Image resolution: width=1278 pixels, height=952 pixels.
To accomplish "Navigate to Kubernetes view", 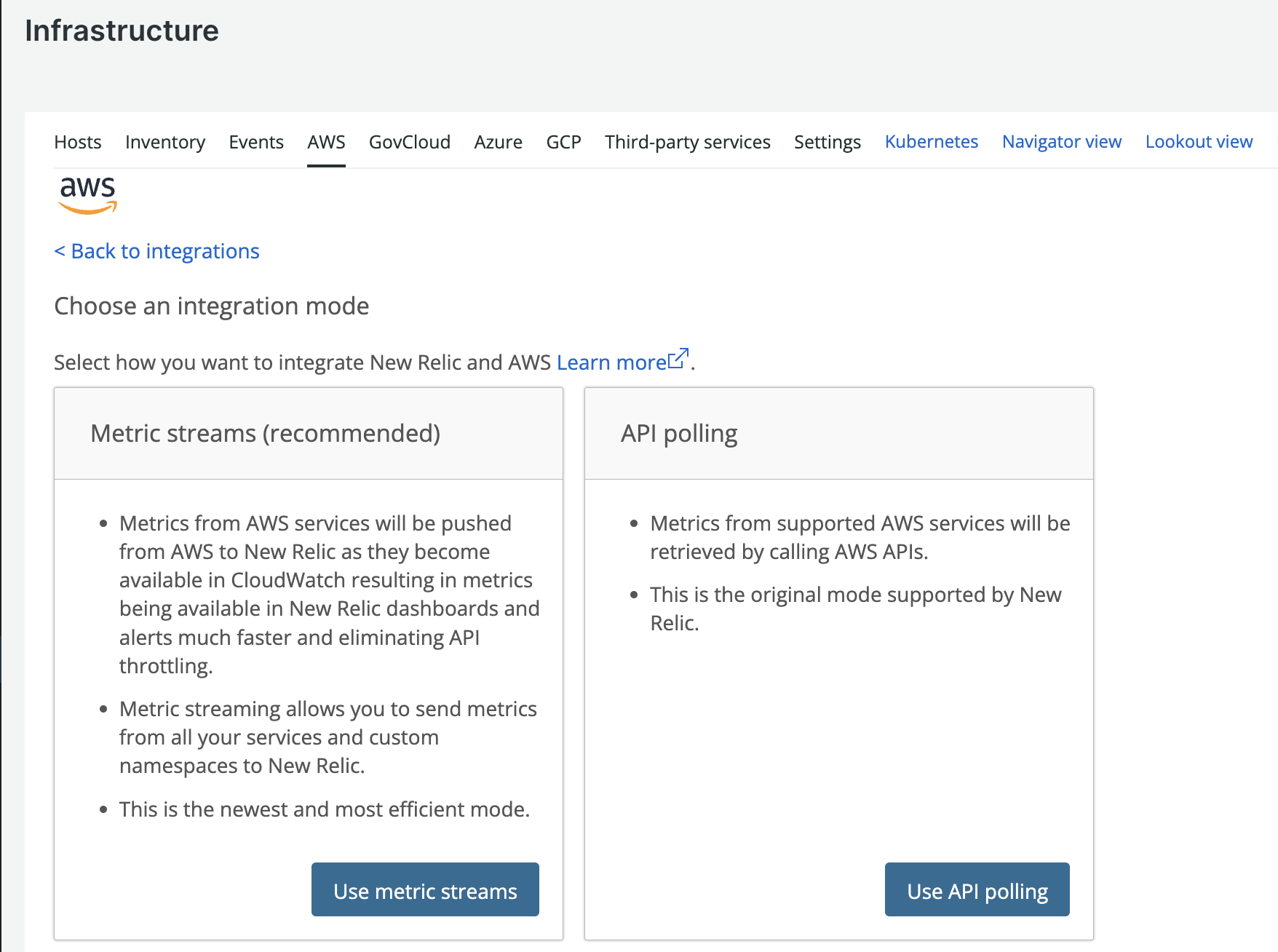I will pyautogui.click(x=931, y=141).
